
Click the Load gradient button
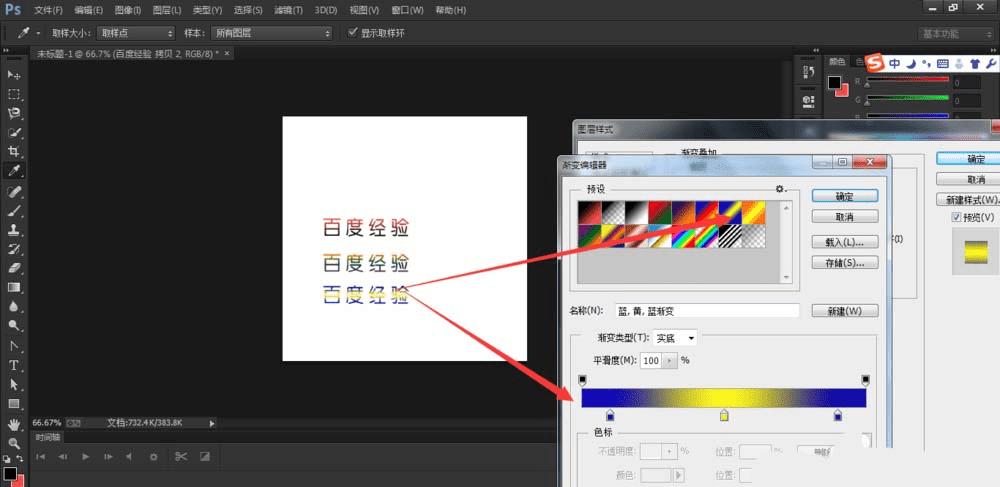click(844, 242)
